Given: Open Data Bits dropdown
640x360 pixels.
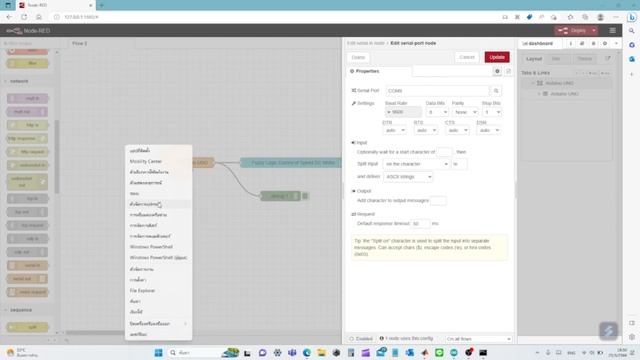Looking at the screenshot, I should point(437,112).
